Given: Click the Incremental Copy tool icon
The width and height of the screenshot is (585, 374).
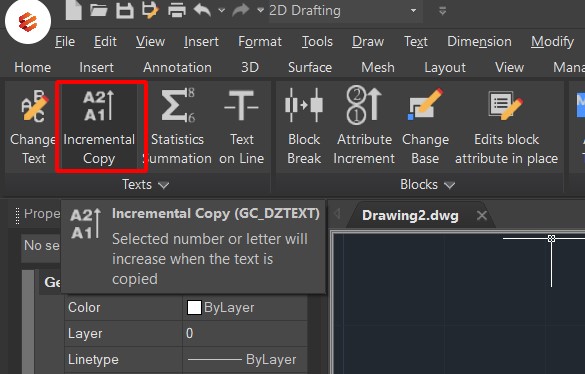Looking at the screenshot, I should point(98,106).
